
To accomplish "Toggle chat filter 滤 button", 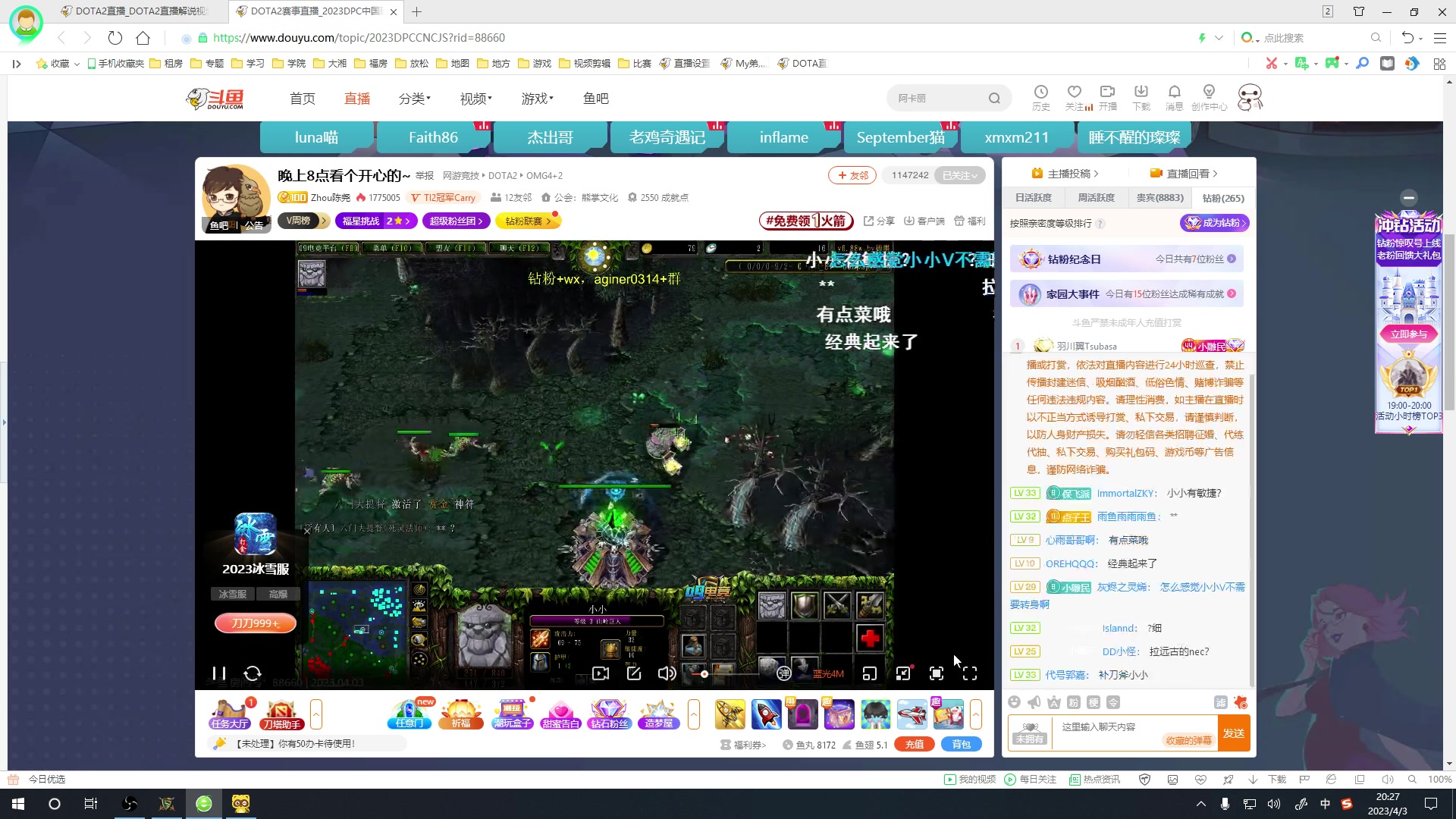I will [x=1221, y=702].
